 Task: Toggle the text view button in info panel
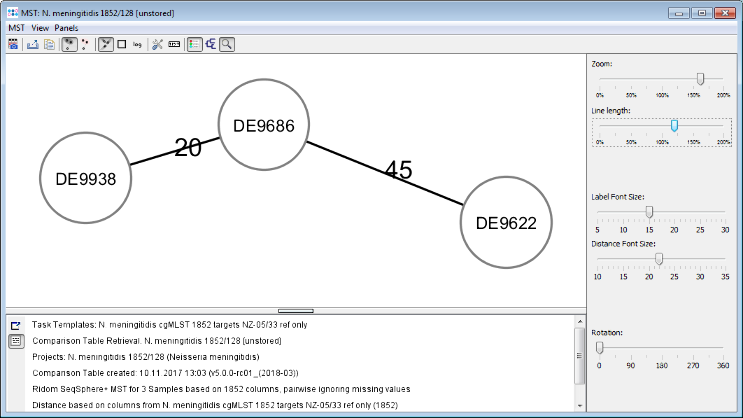[x=15, y=341]
